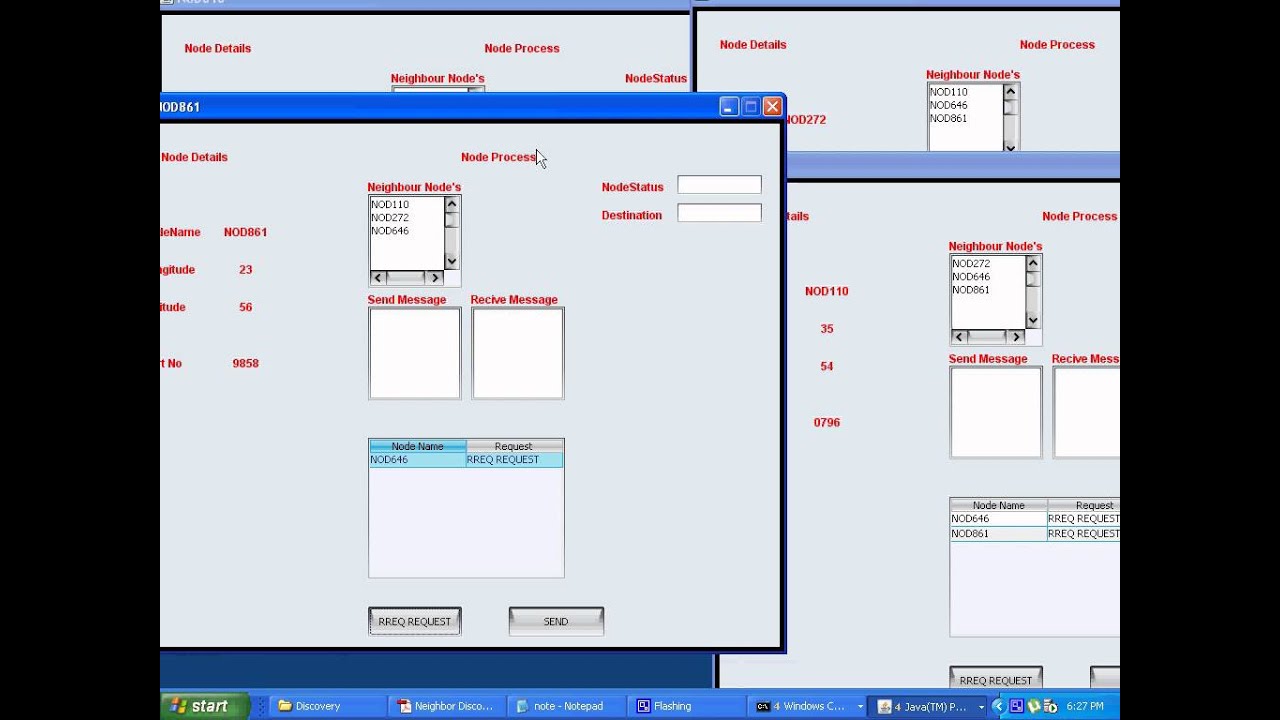Screen dimensions: 1280x720
Task: Click the SEND button in NOD861 window
Action: coord(556,621)
